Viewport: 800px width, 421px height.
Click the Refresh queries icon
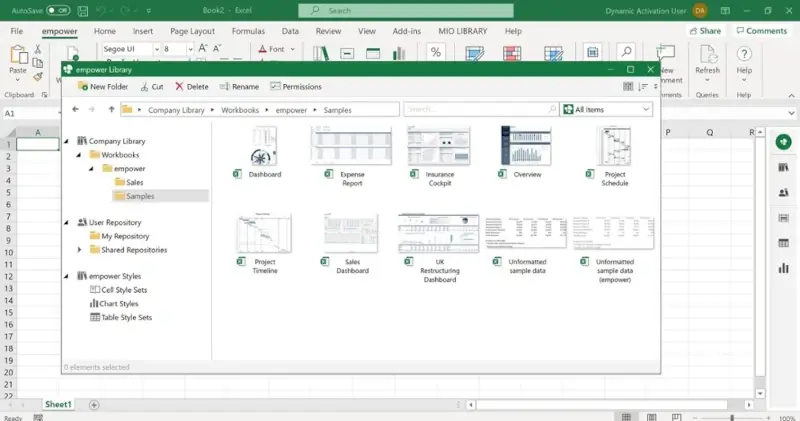tap(707, 54)
